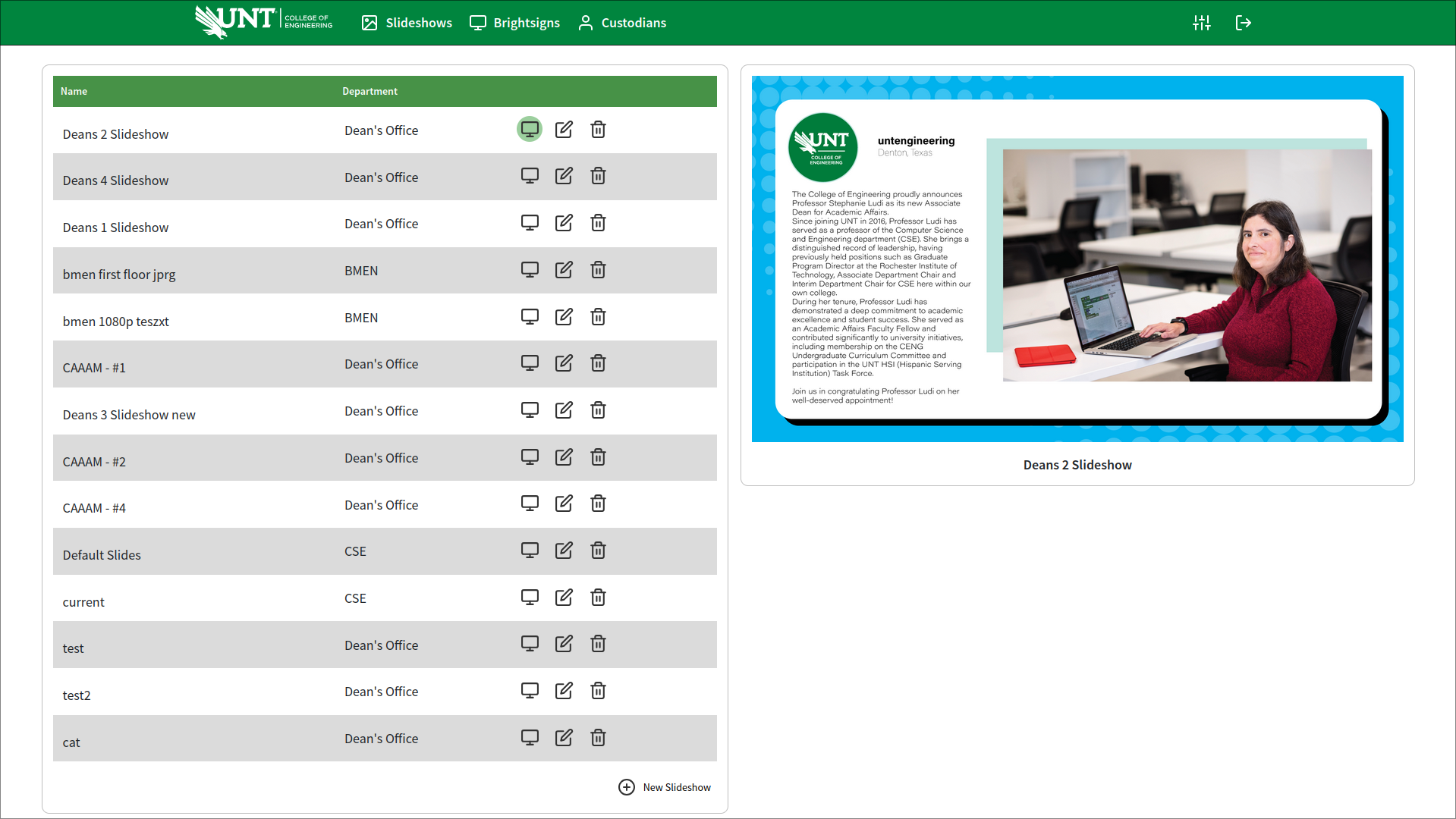Edit the Deans 1 Slideshow
The width and height of the screenshot is (1456, 819).
[x=564, y=223]
